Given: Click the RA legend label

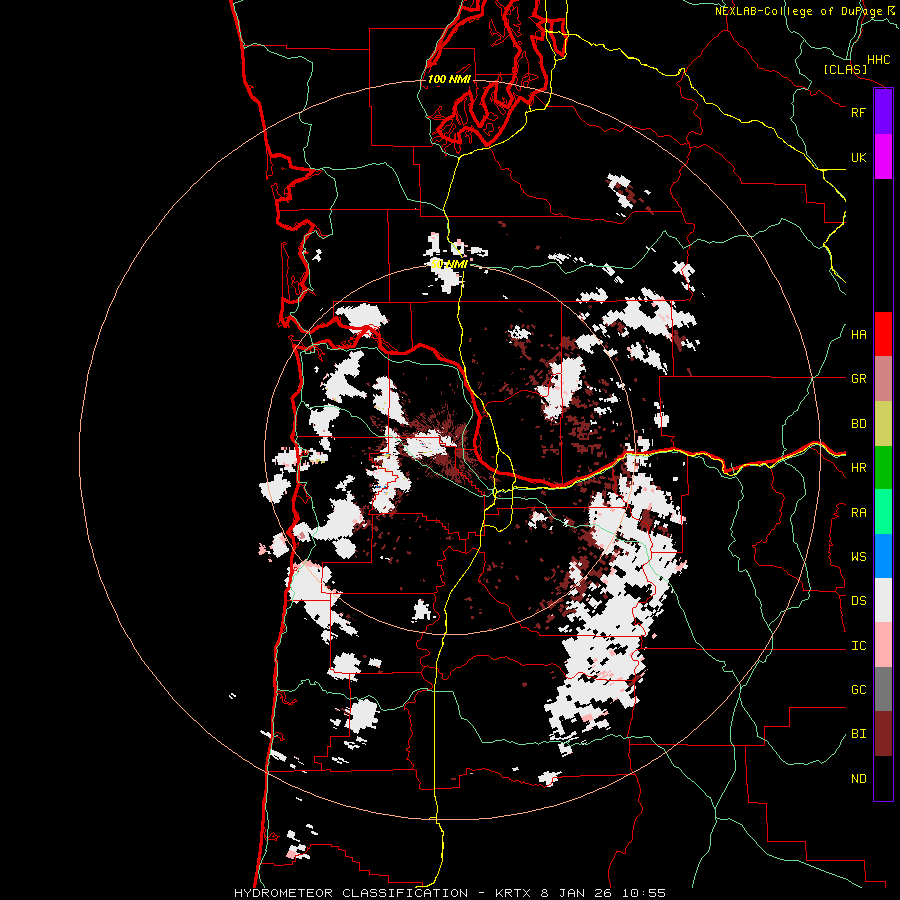Looking at the screenshot, I should click(858, 513).
